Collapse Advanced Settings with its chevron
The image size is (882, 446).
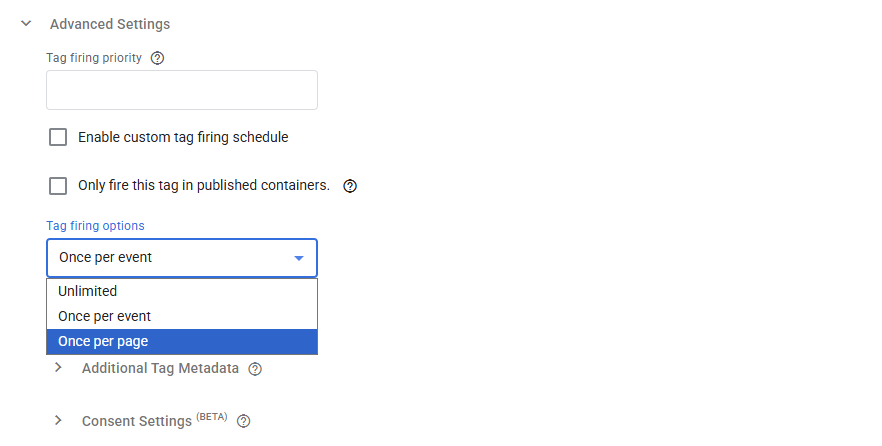(x=26, y=24)
